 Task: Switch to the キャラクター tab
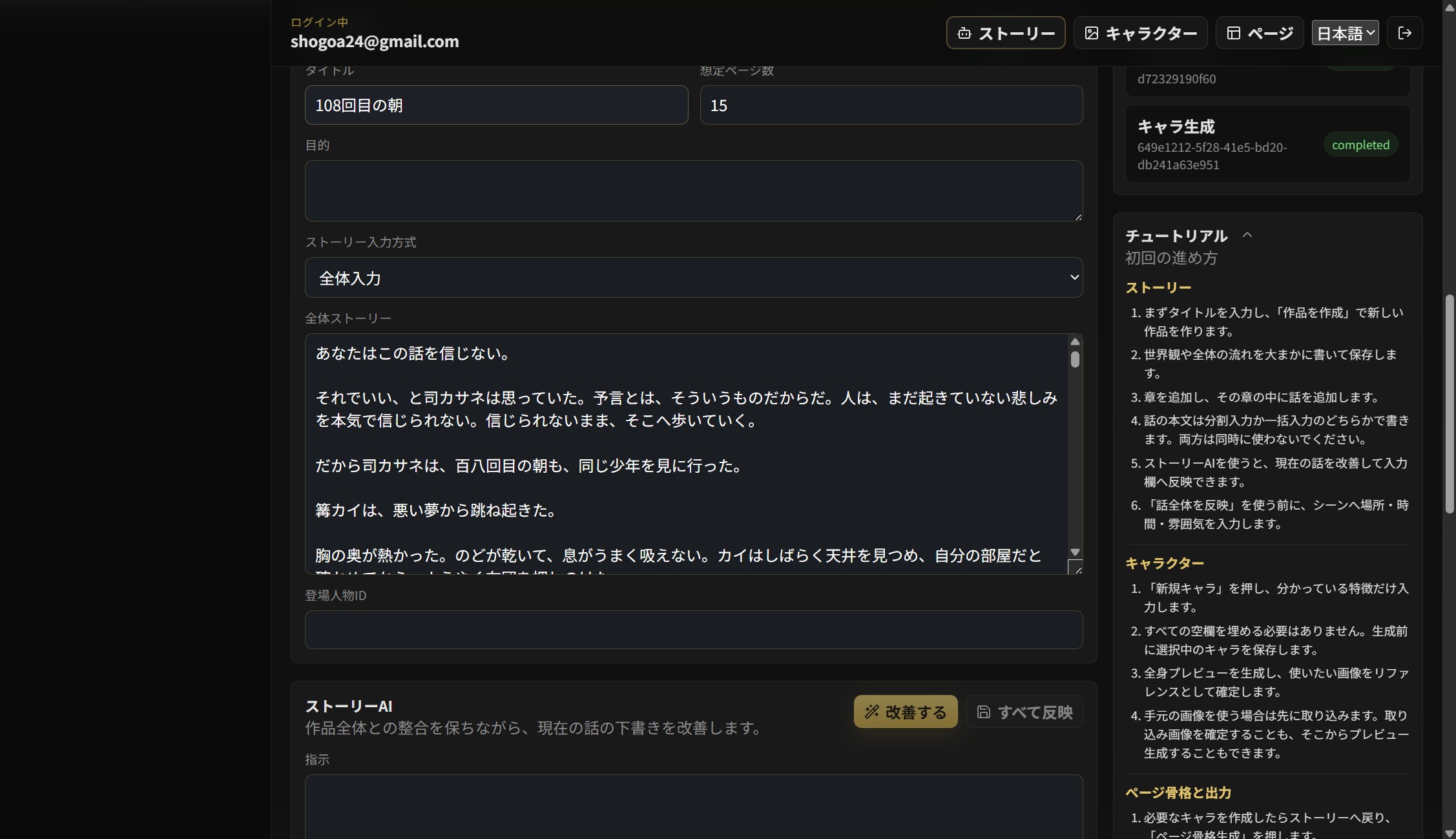tap(1140, 33)
